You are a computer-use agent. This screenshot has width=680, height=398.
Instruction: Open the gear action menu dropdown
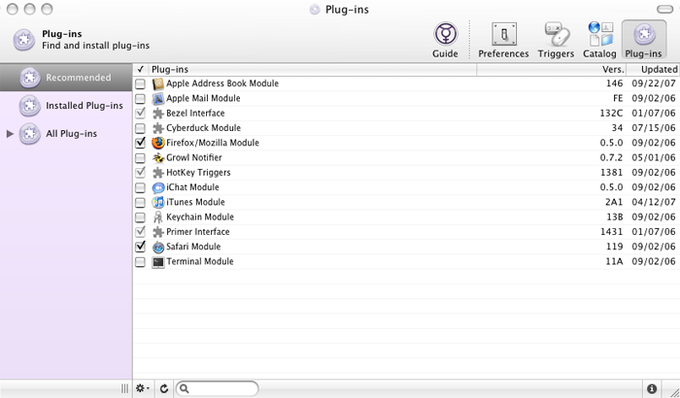(x=143, y=388)
